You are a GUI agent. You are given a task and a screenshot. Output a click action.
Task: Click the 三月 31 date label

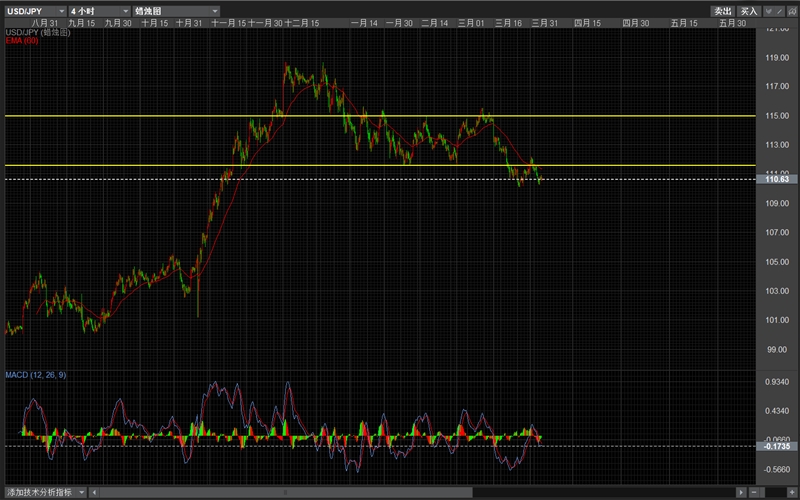545,23
